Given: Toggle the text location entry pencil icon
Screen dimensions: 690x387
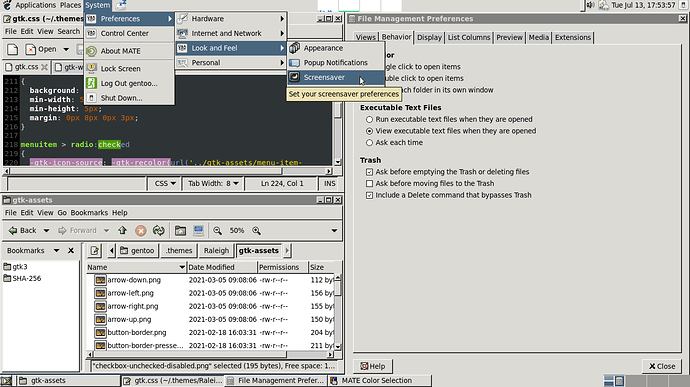Looking at the screenshot, I should click(x=94, y=251).
